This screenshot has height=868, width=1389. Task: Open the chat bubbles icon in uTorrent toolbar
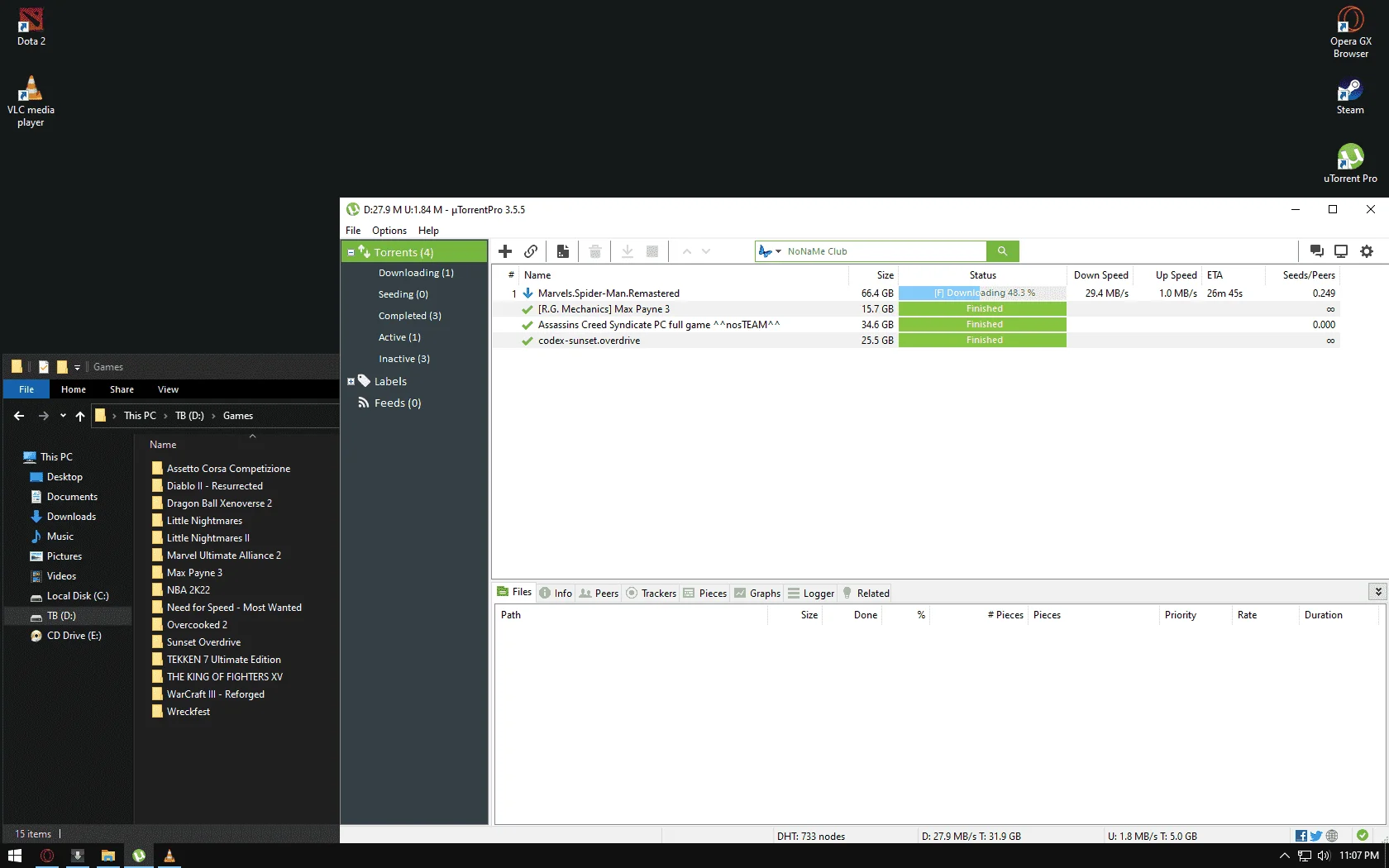click(x=1317, y=251)
